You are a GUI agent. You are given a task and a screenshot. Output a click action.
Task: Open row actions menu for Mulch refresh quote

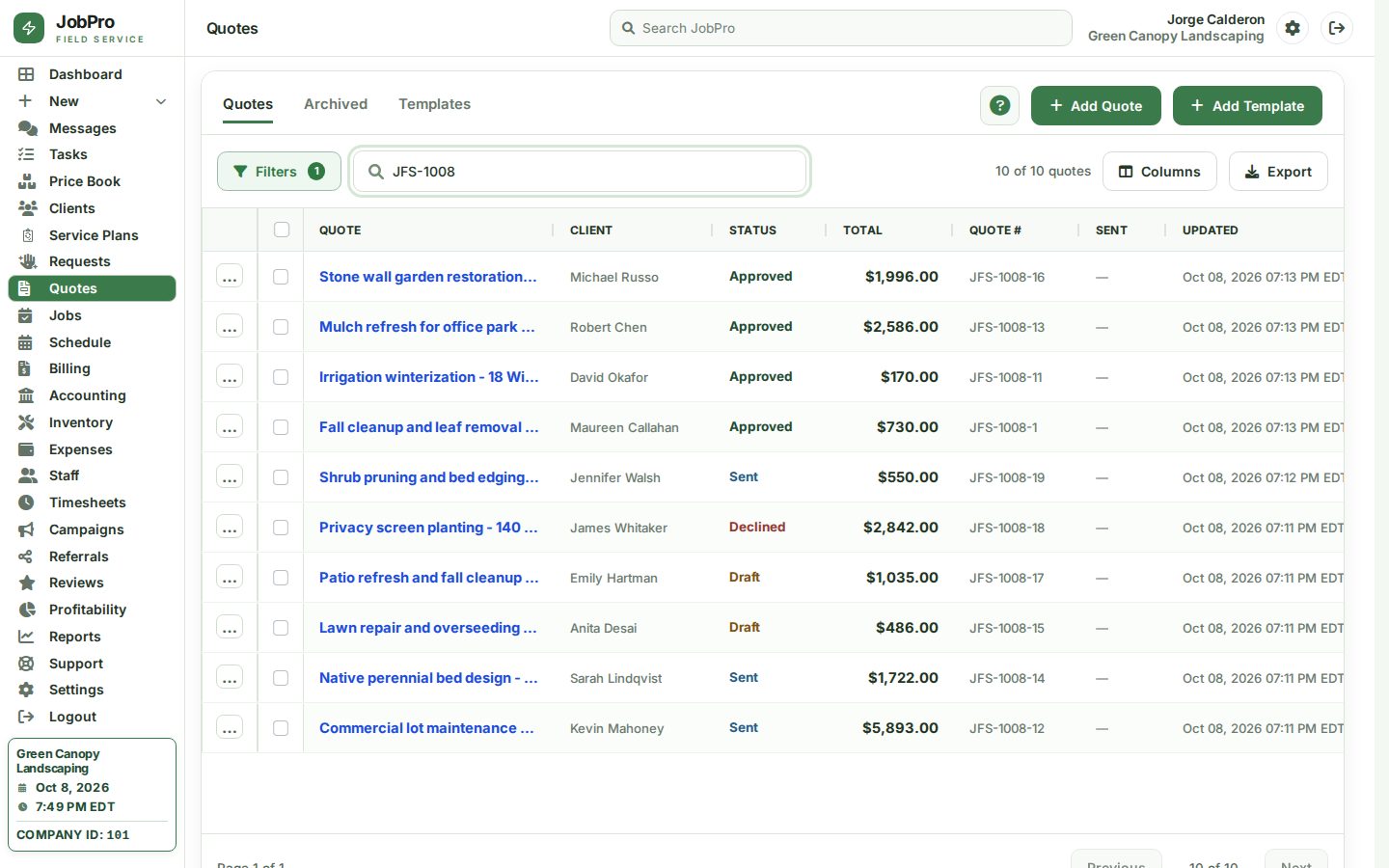230,327
